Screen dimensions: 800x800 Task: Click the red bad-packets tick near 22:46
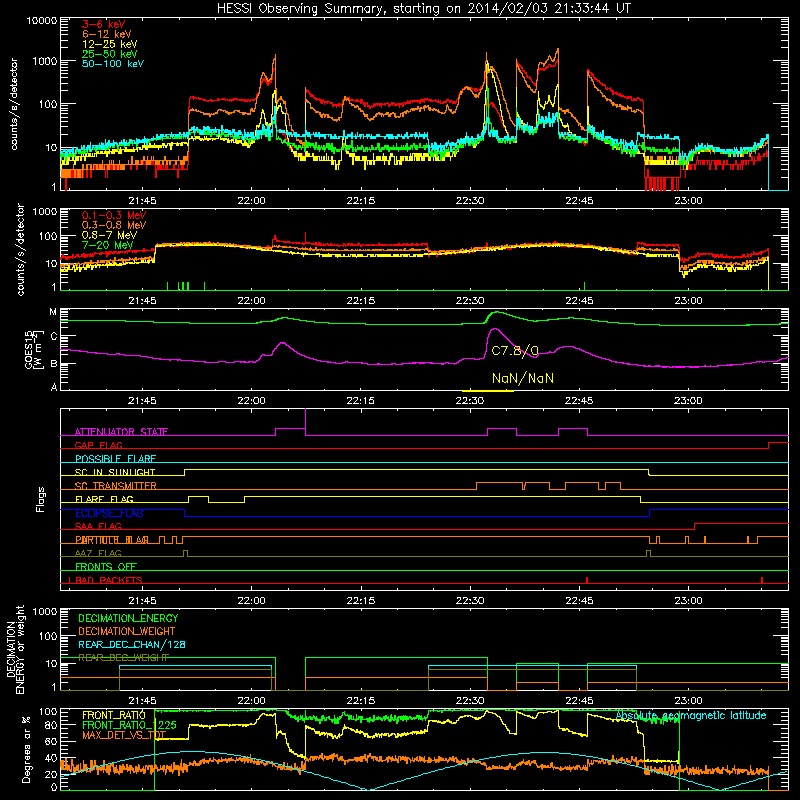pyautogui.click(x=587, y=580)
